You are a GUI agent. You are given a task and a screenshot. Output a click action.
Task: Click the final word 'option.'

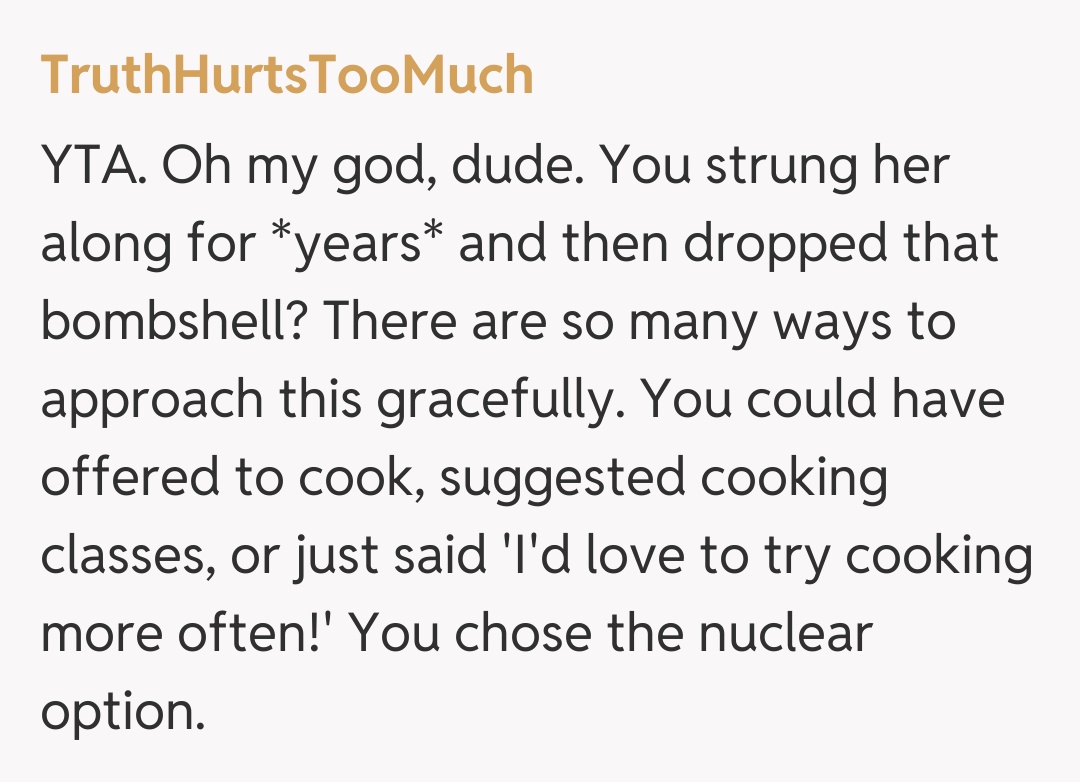(122, 711)
